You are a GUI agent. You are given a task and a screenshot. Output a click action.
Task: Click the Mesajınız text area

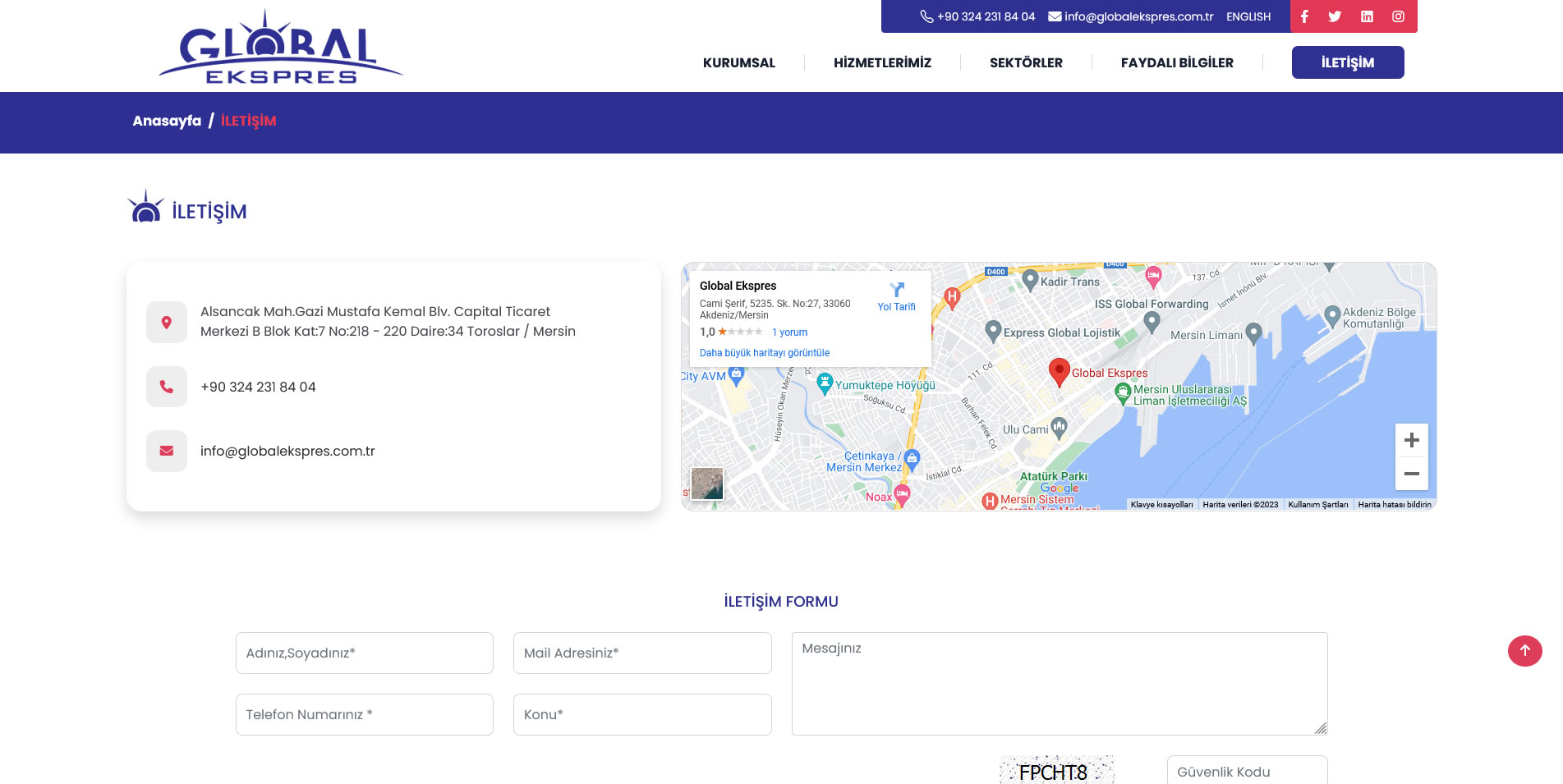[x=1060, y=684]
